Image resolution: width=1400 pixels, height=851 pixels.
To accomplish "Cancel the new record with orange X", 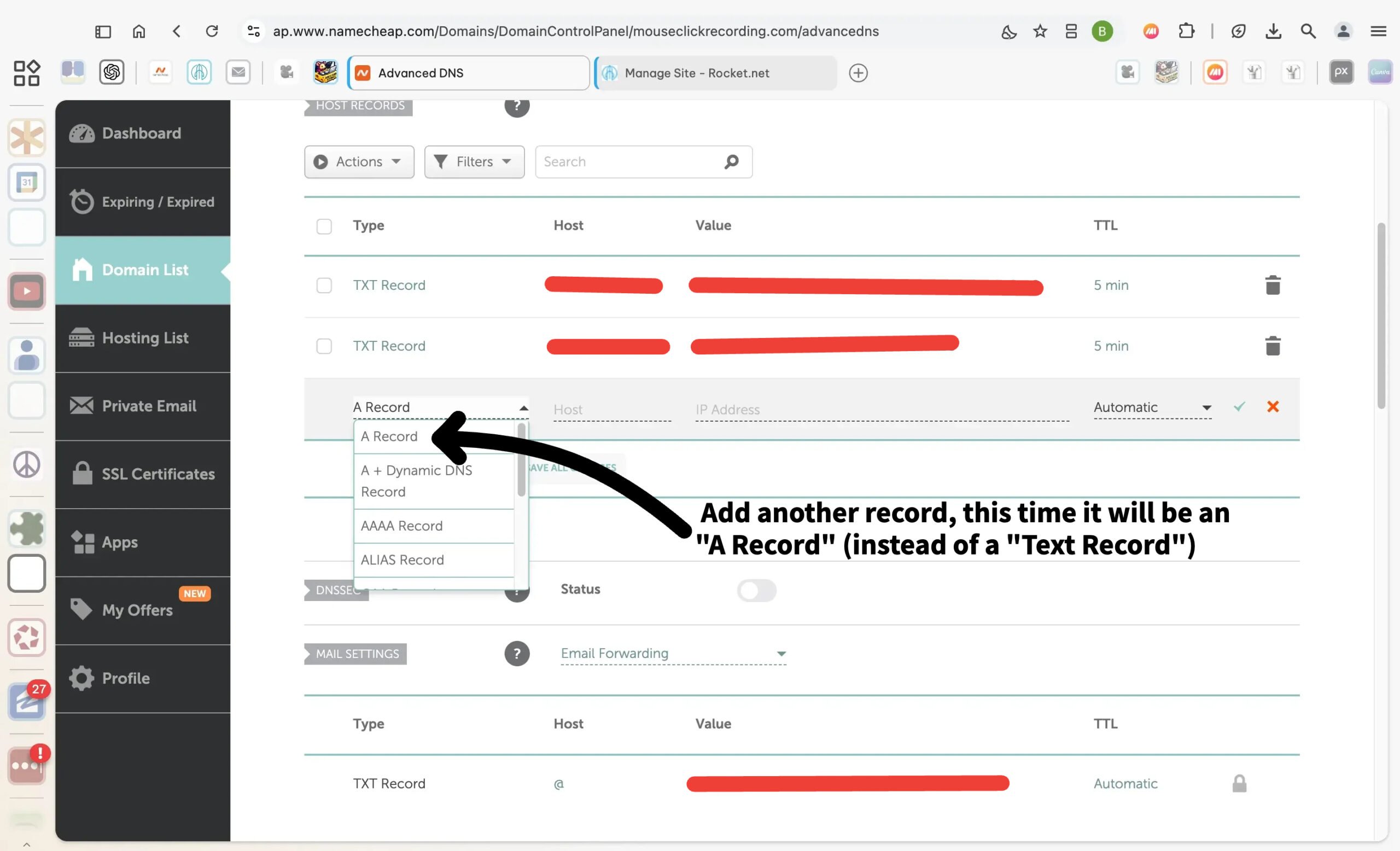I will point(1272,407).
